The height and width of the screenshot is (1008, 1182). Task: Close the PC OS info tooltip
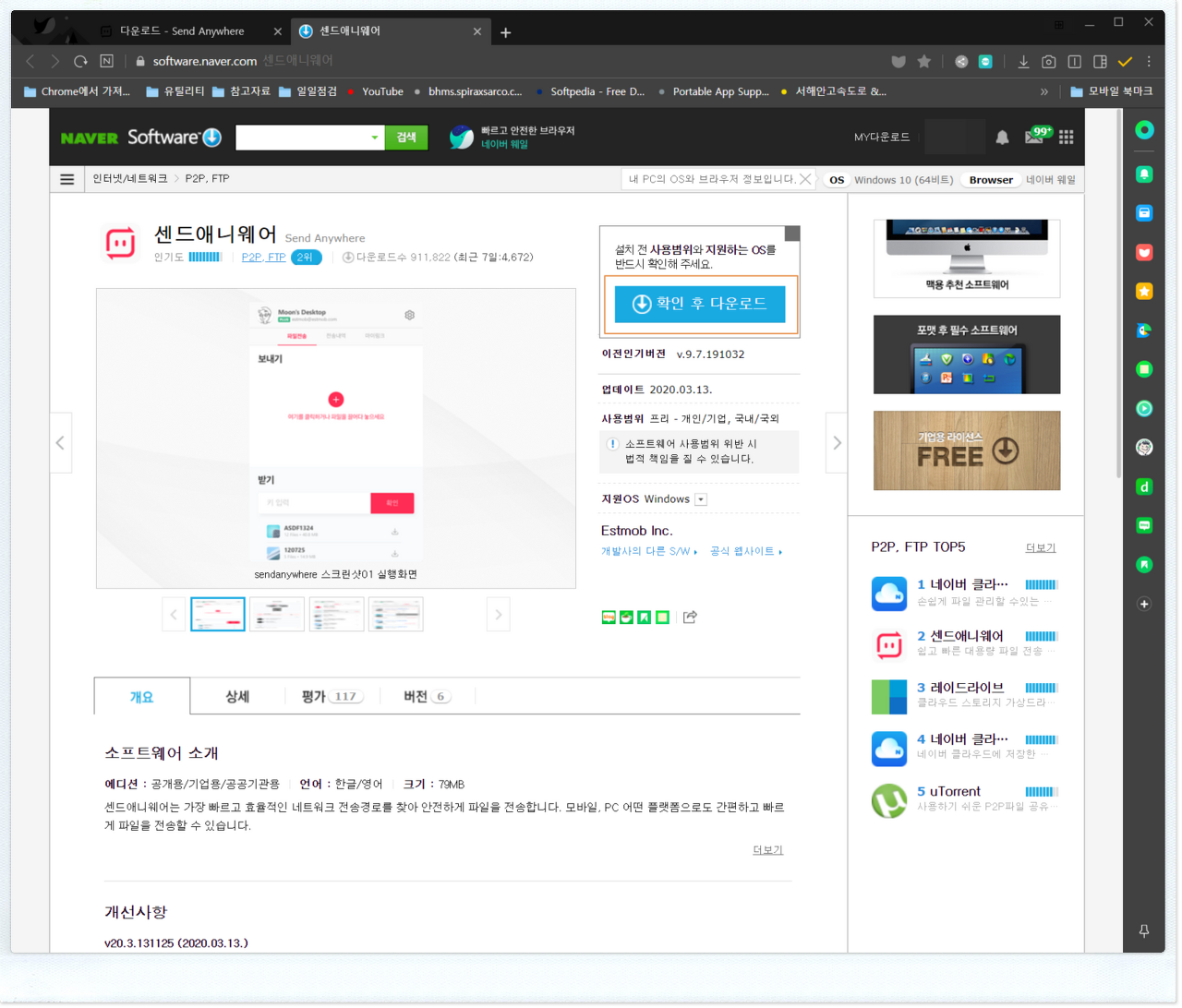(x=806, y=179)
